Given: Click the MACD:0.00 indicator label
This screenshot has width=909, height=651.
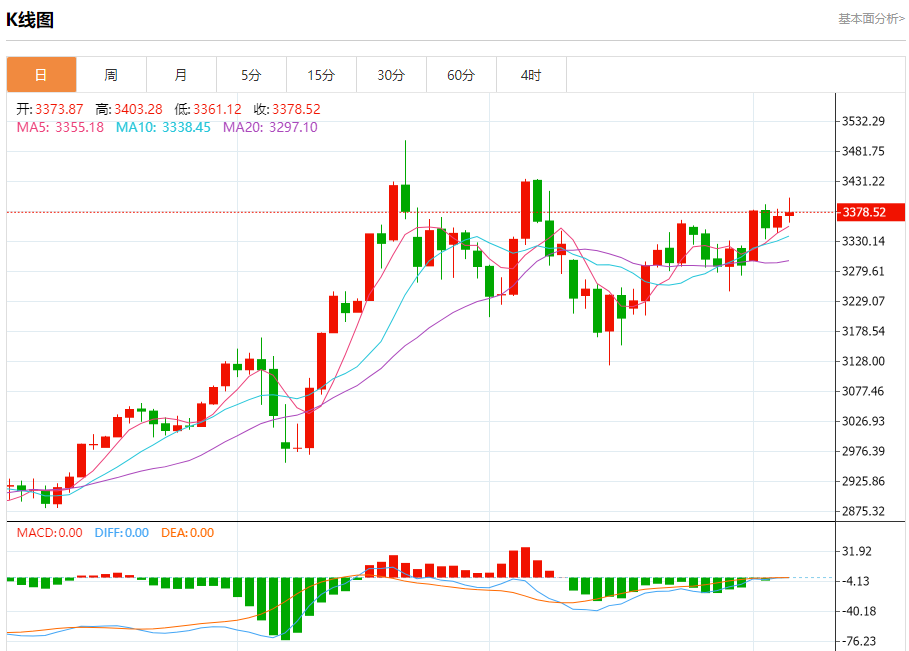Looking at the screenshot, I should 49,533.
